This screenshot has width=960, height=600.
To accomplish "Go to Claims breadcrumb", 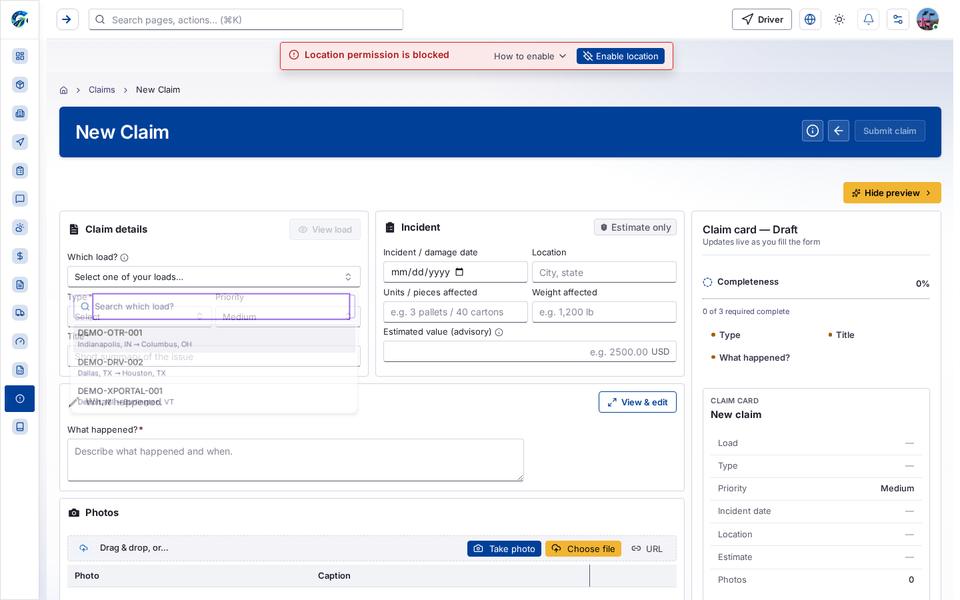I will [102, 90].
